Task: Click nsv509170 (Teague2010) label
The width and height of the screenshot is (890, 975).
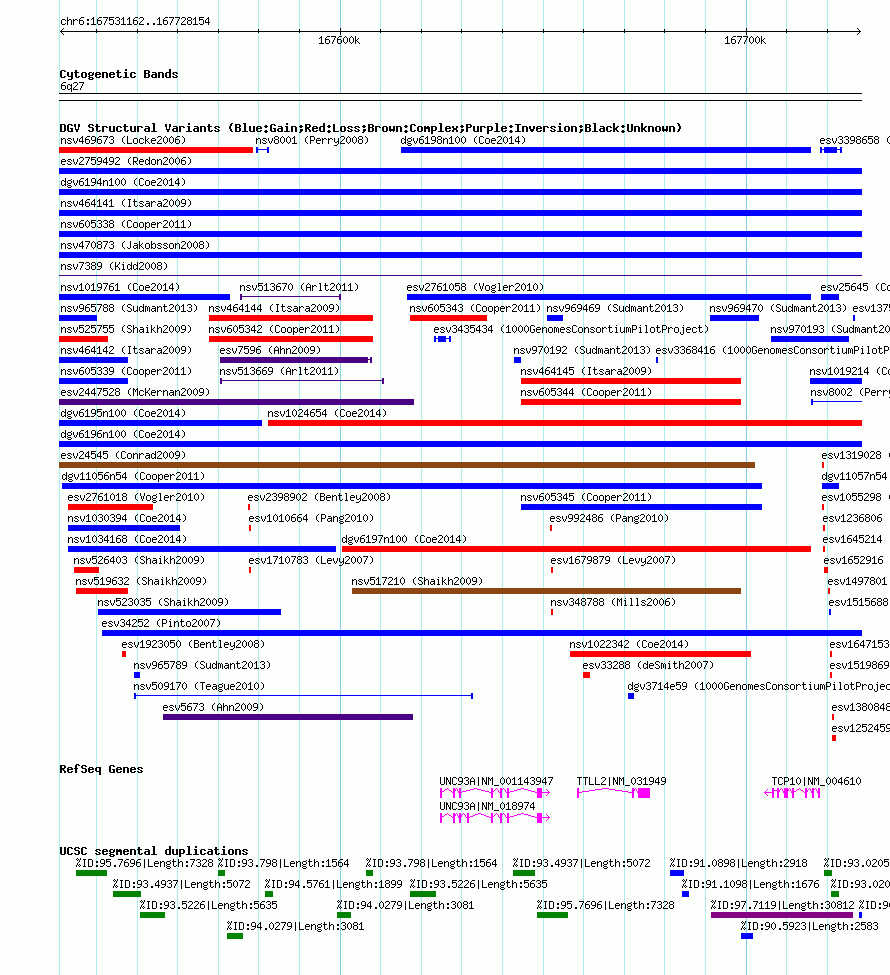Action: 199,686
